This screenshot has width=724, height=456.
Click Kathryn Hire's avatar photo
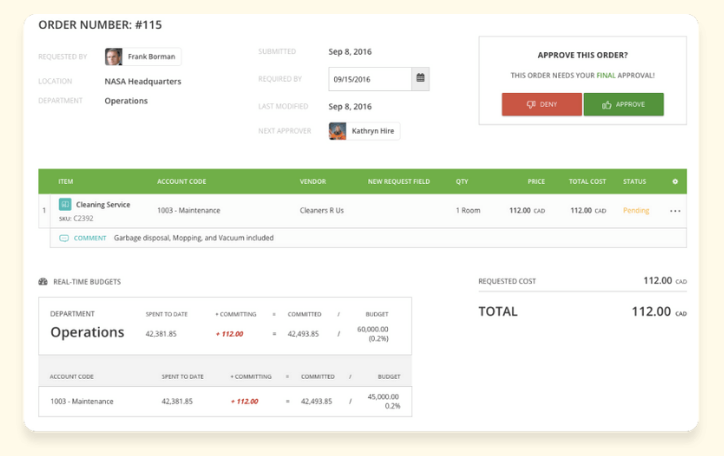pos(338,131)
